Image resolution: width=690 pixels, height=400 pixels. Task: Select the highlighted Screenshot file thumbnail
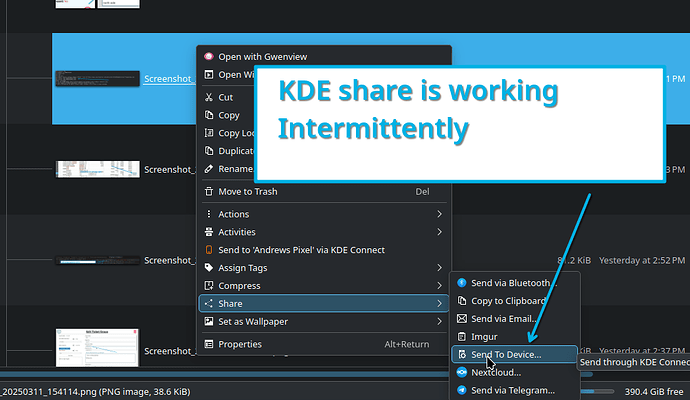click(98, 78)
